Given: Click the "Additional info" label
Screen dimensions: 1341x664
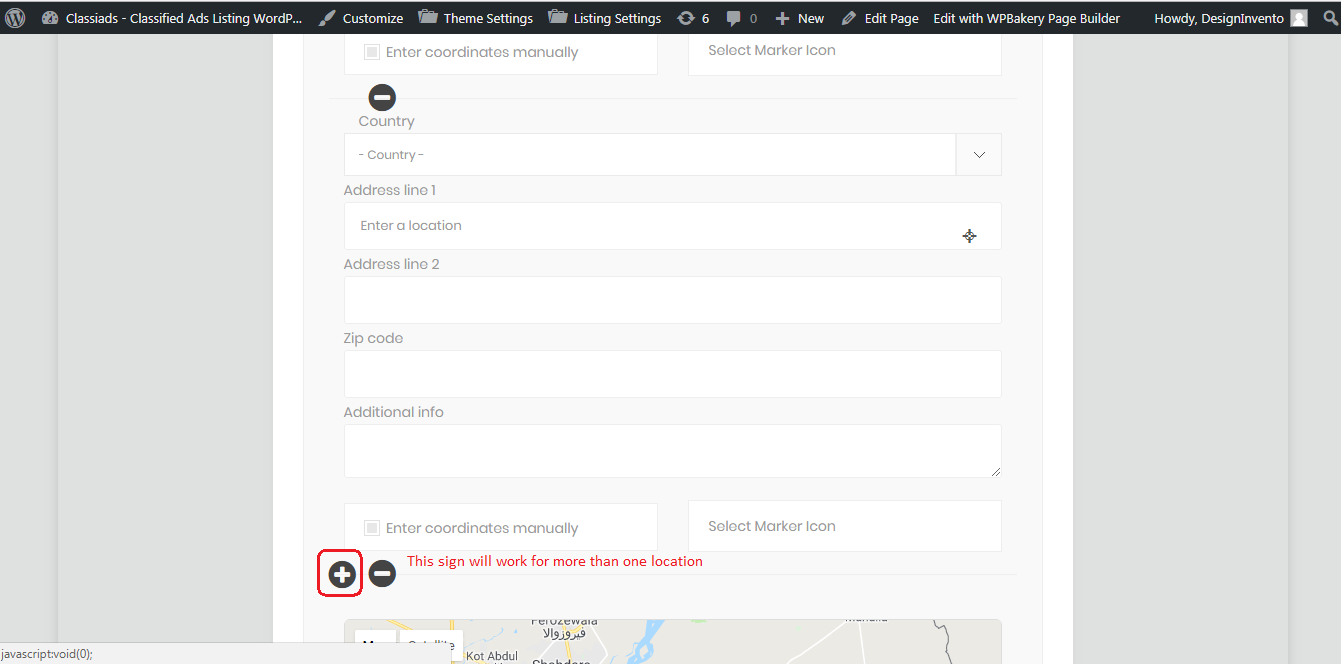Looking at the screenshot, I should [394, 412].
